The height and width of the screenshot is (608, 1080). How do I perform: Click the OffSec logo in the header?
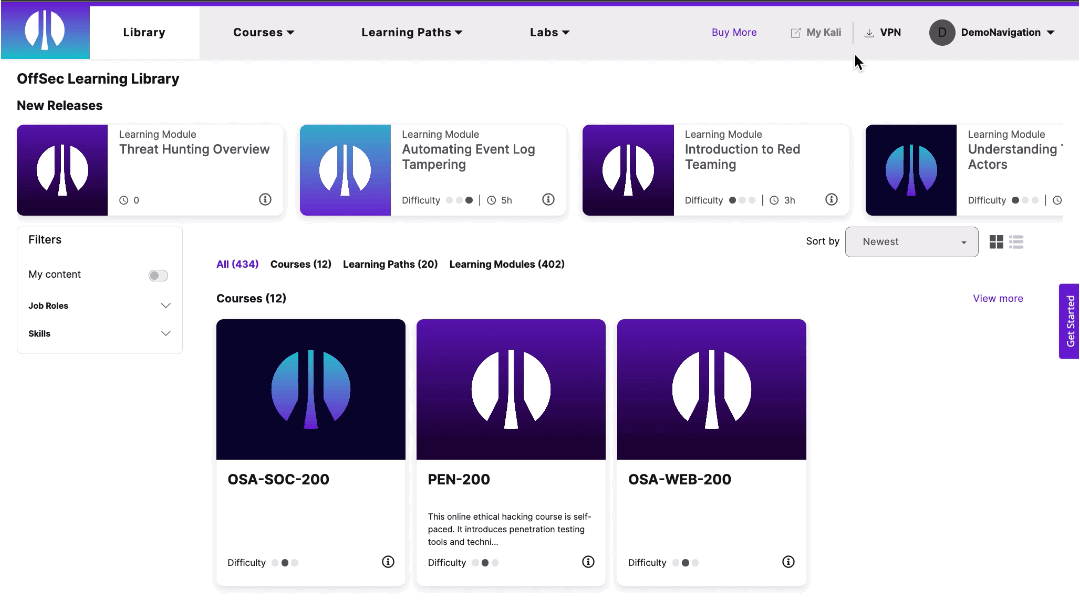tap(45, 32)
